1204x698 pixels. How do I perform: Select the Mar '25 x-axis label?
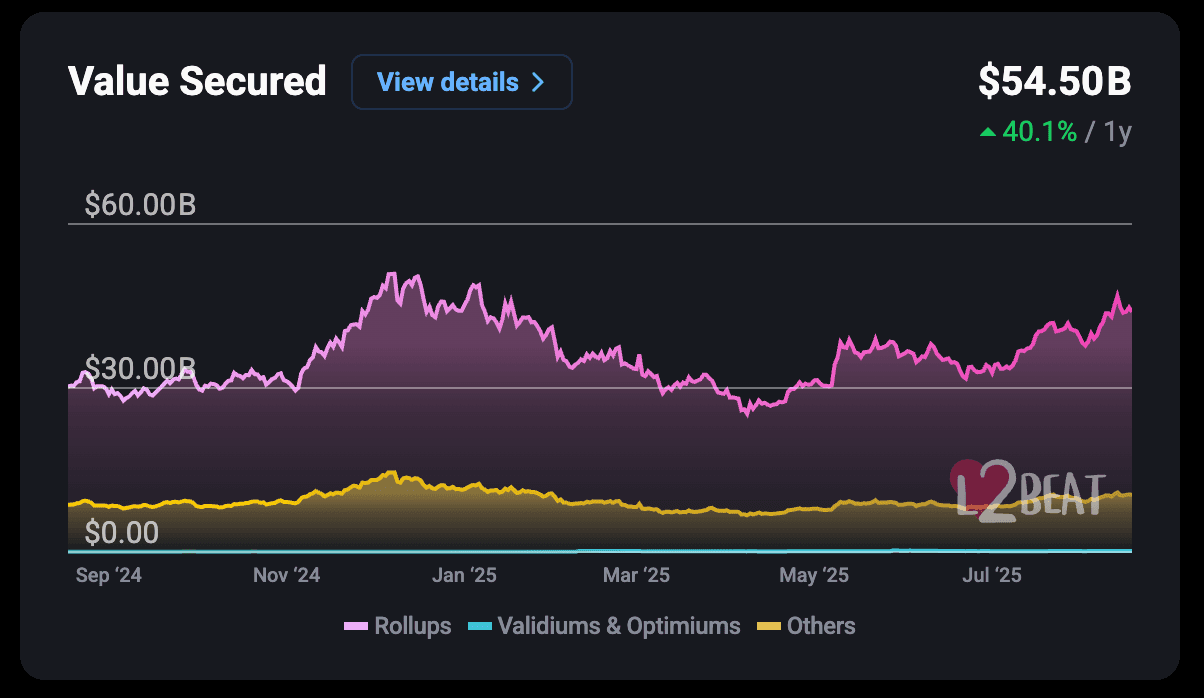(x=636, y=575)
